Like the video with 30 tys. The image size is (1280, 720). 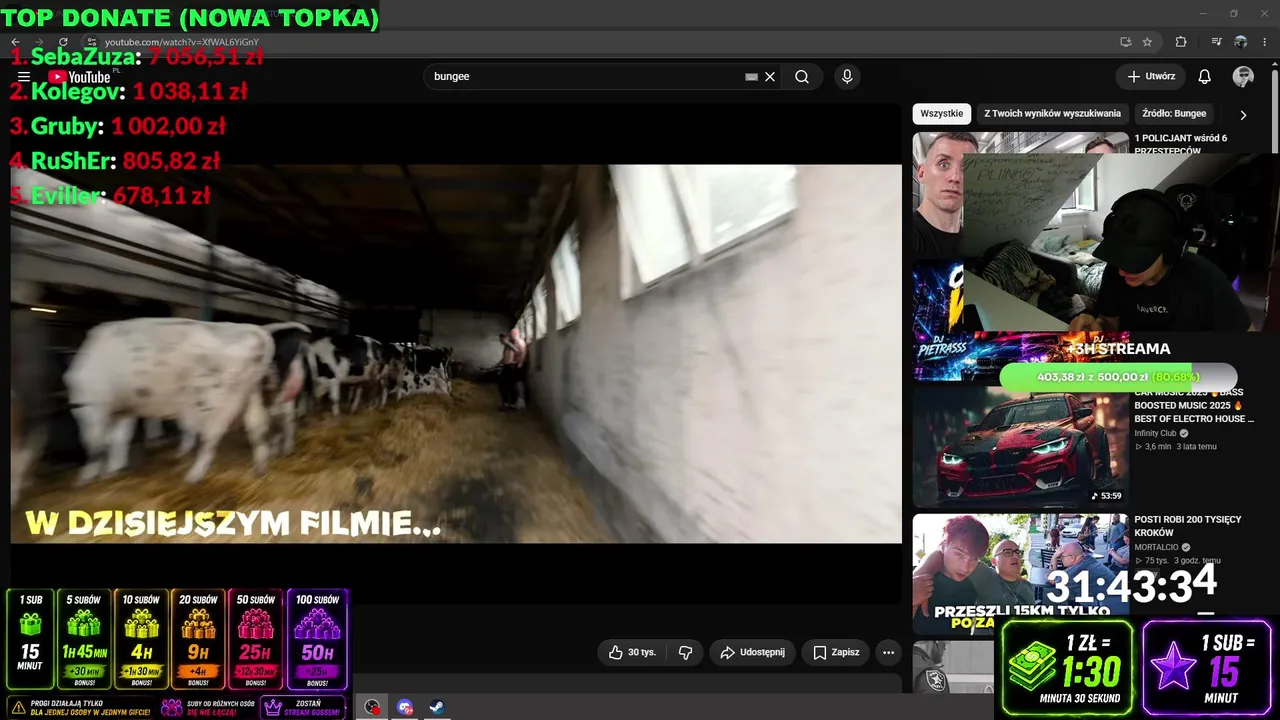[x=633, y=652]
